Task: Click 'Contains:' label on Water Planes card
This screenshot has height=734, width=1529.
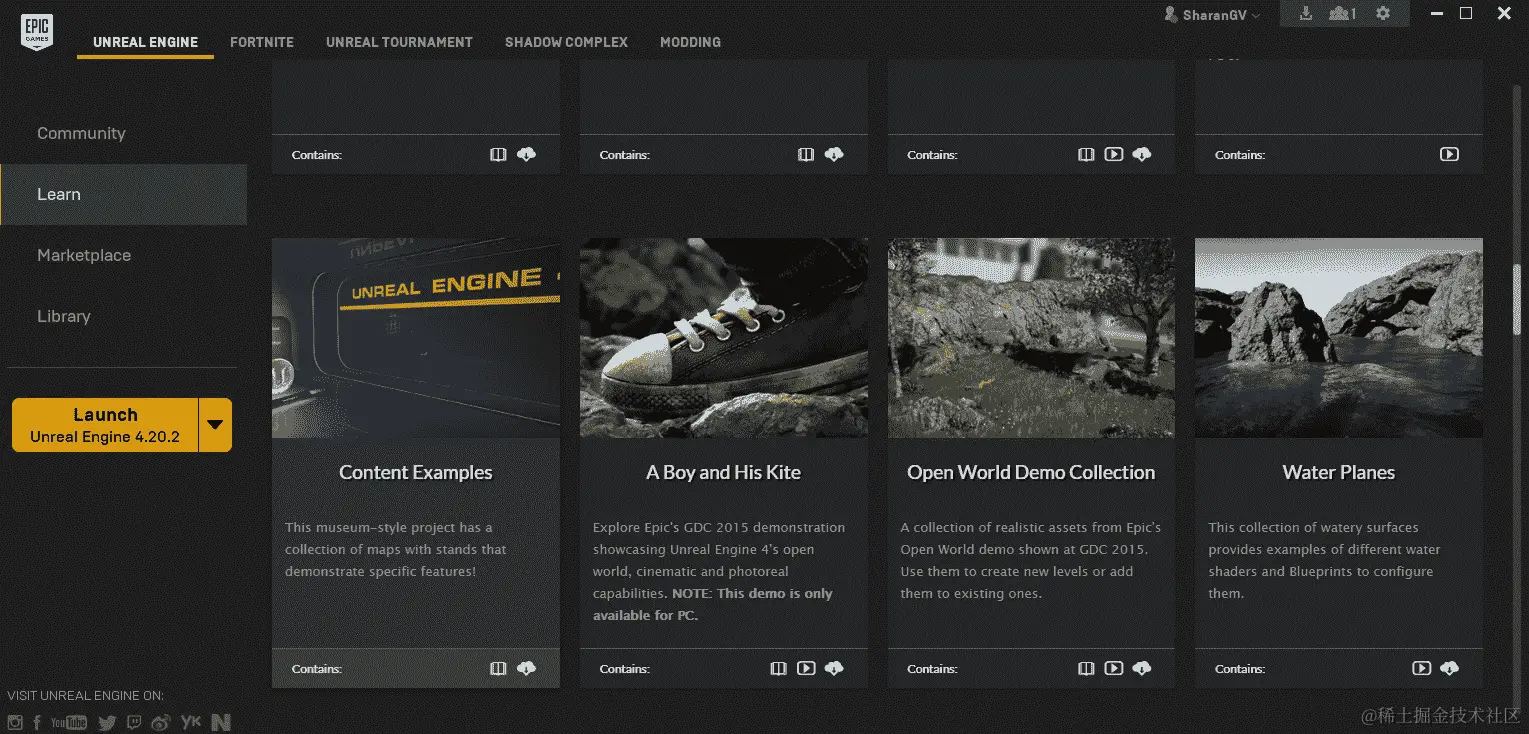Action: coord(1240,669)
